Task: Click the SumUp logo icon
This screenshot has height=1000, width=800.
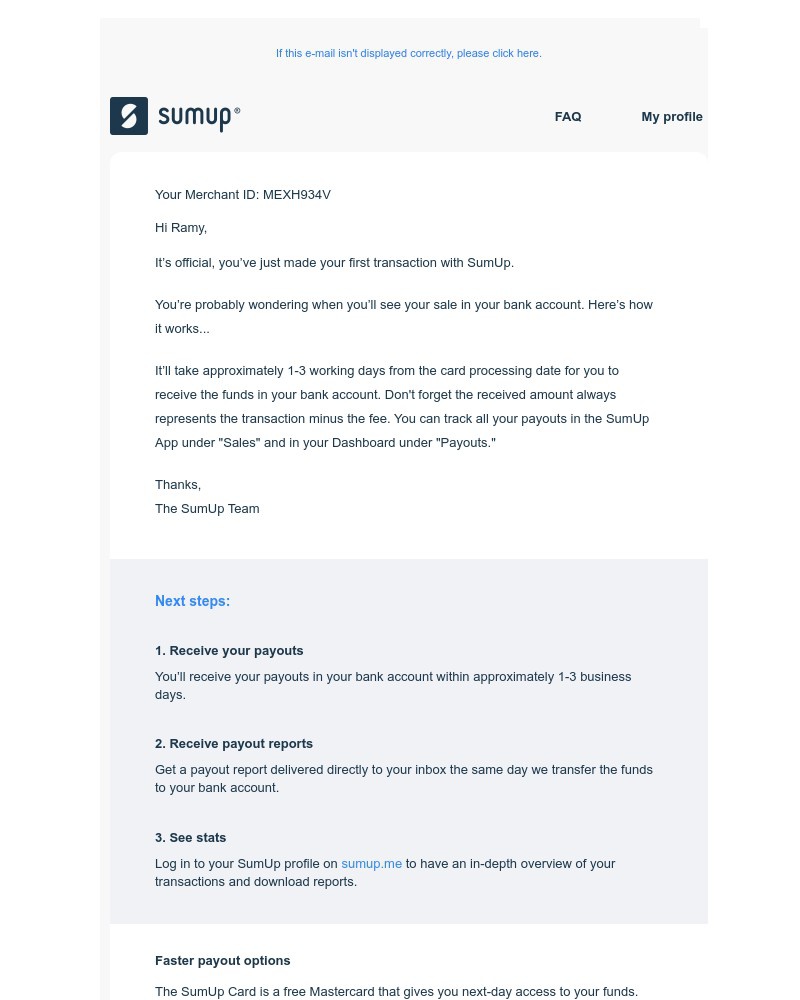Action: coord(129,116)
